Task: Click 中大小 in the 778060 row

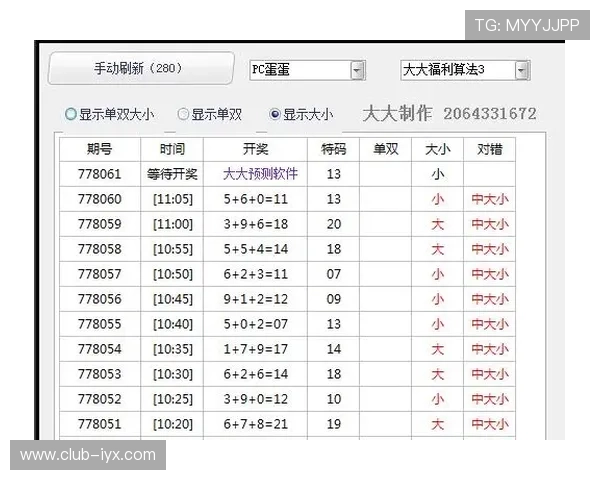Action: point(490,199)
